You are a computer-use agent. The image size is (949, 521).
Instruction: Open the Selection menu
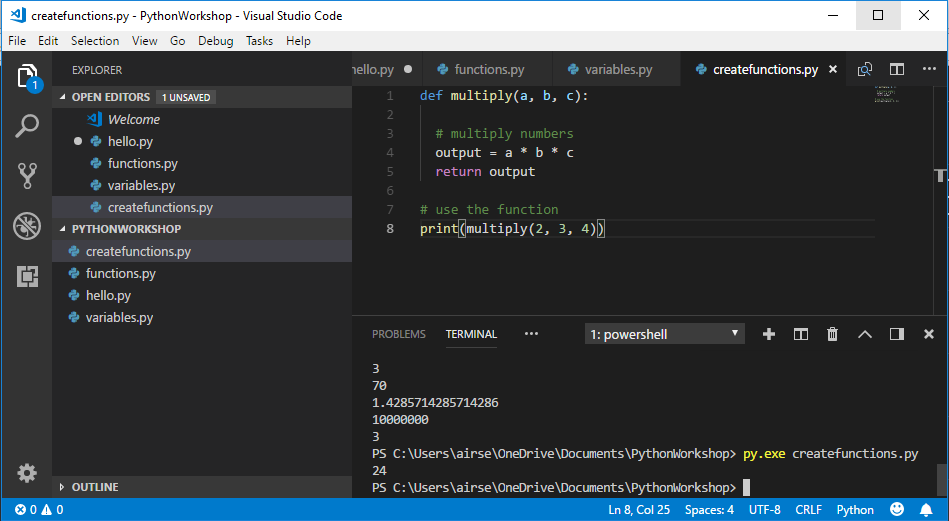(x=95, y=41)
